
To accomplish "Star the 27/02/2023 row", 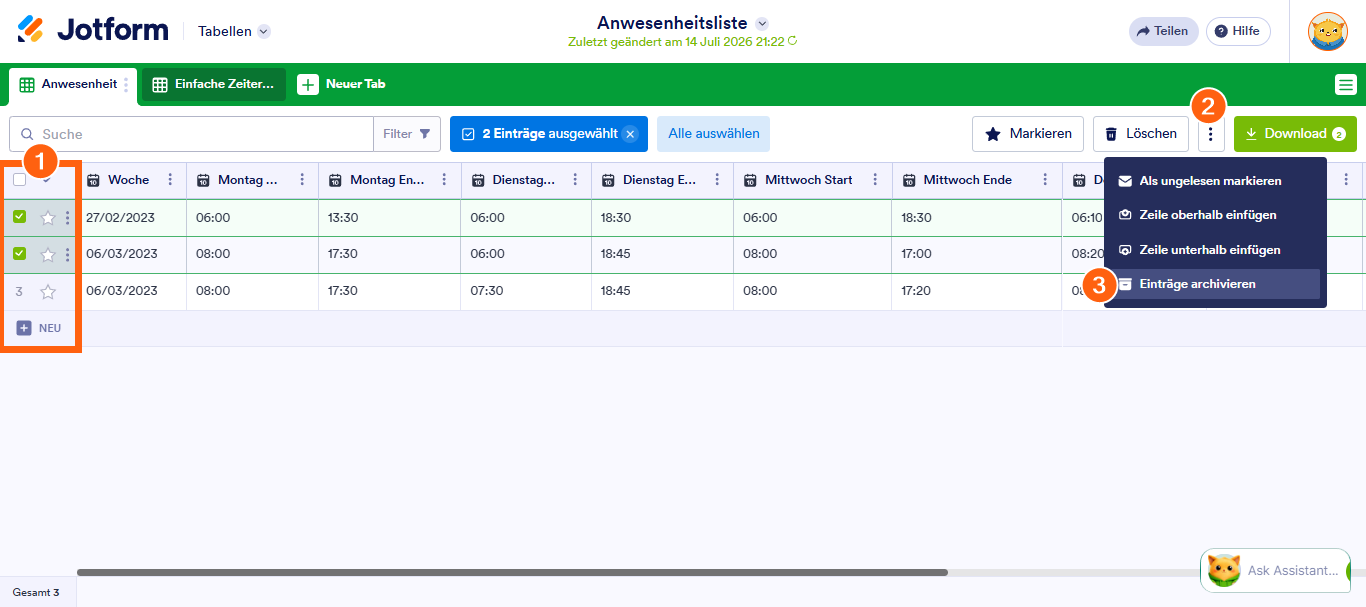I will tap(48, 217).
